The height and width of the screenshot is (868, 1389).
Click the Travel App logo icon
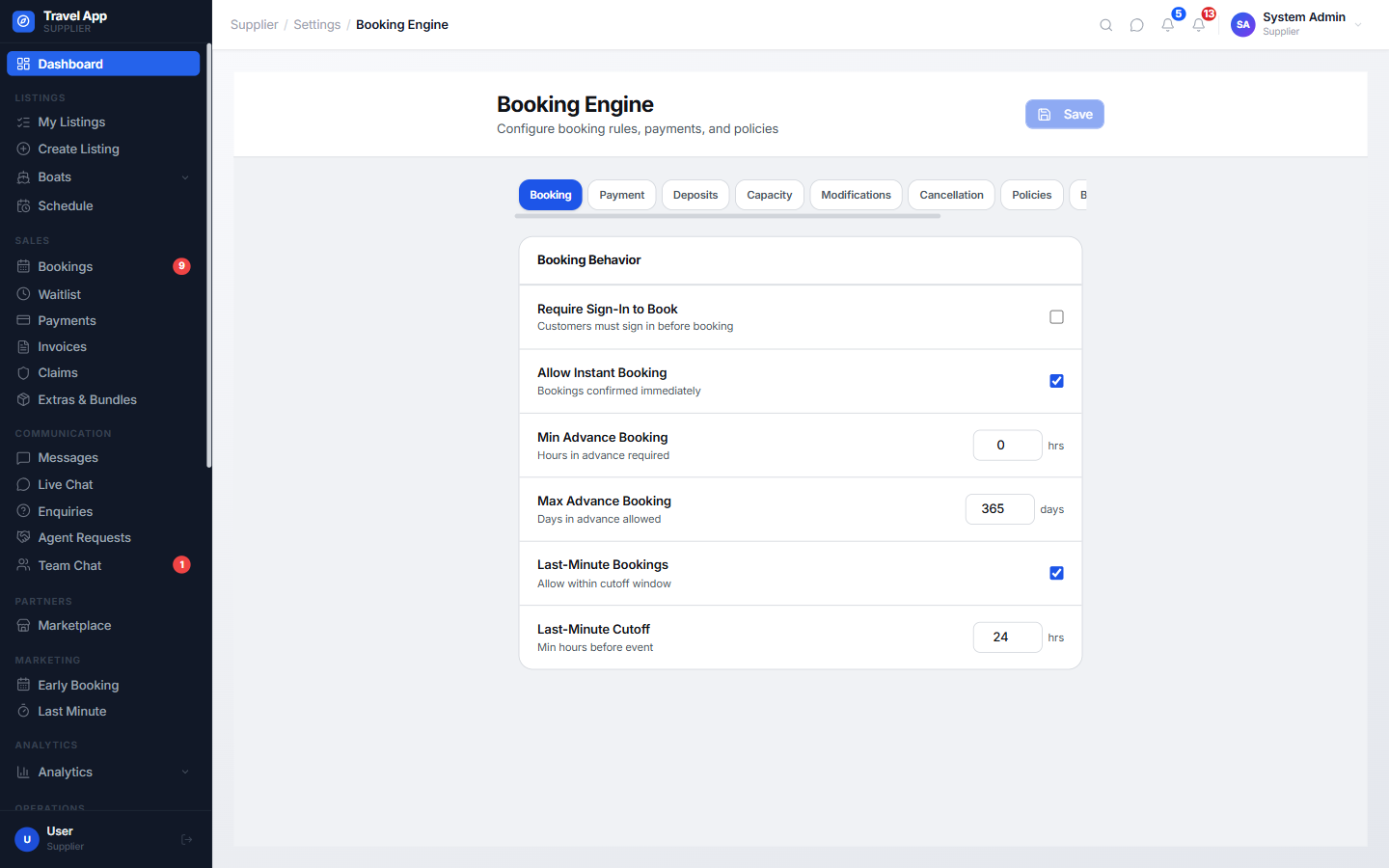[x=23, y=21]
